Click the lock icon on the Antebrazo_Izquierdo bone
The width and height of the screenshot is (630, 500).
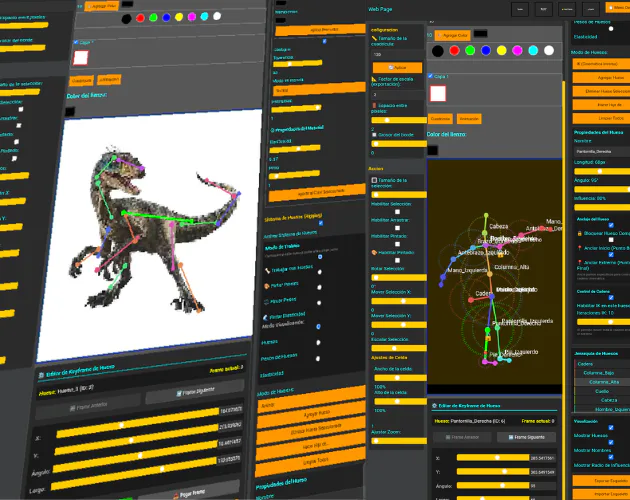(x=500, y=255)
